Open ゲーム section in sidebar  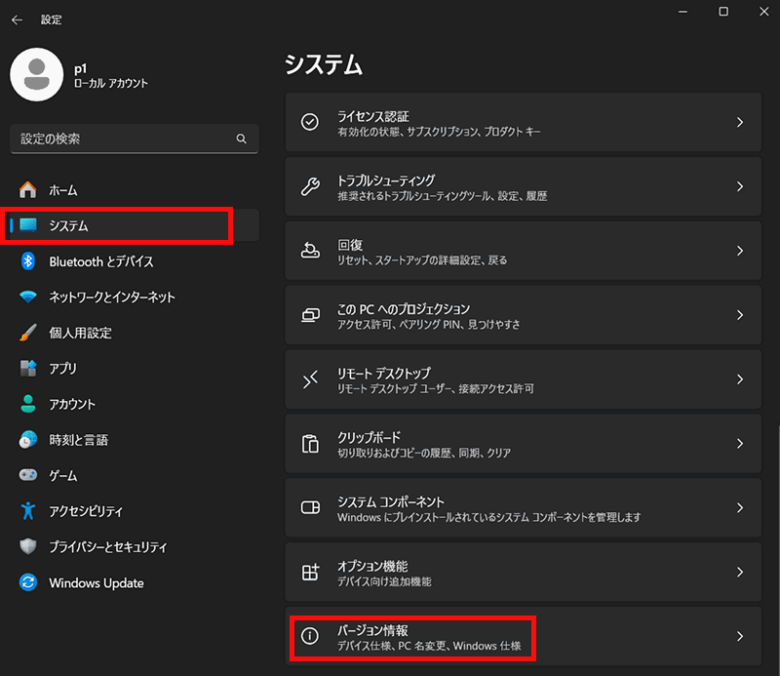click(x=134, y=475)
